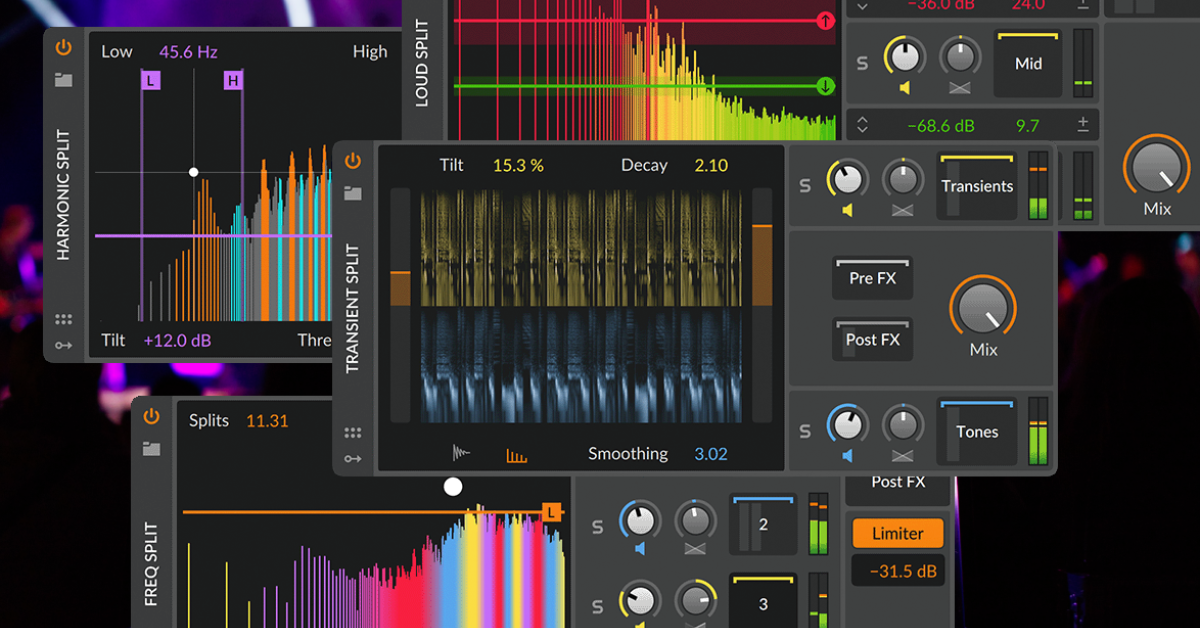Toggle the Transient Split power button

(352, 158)
